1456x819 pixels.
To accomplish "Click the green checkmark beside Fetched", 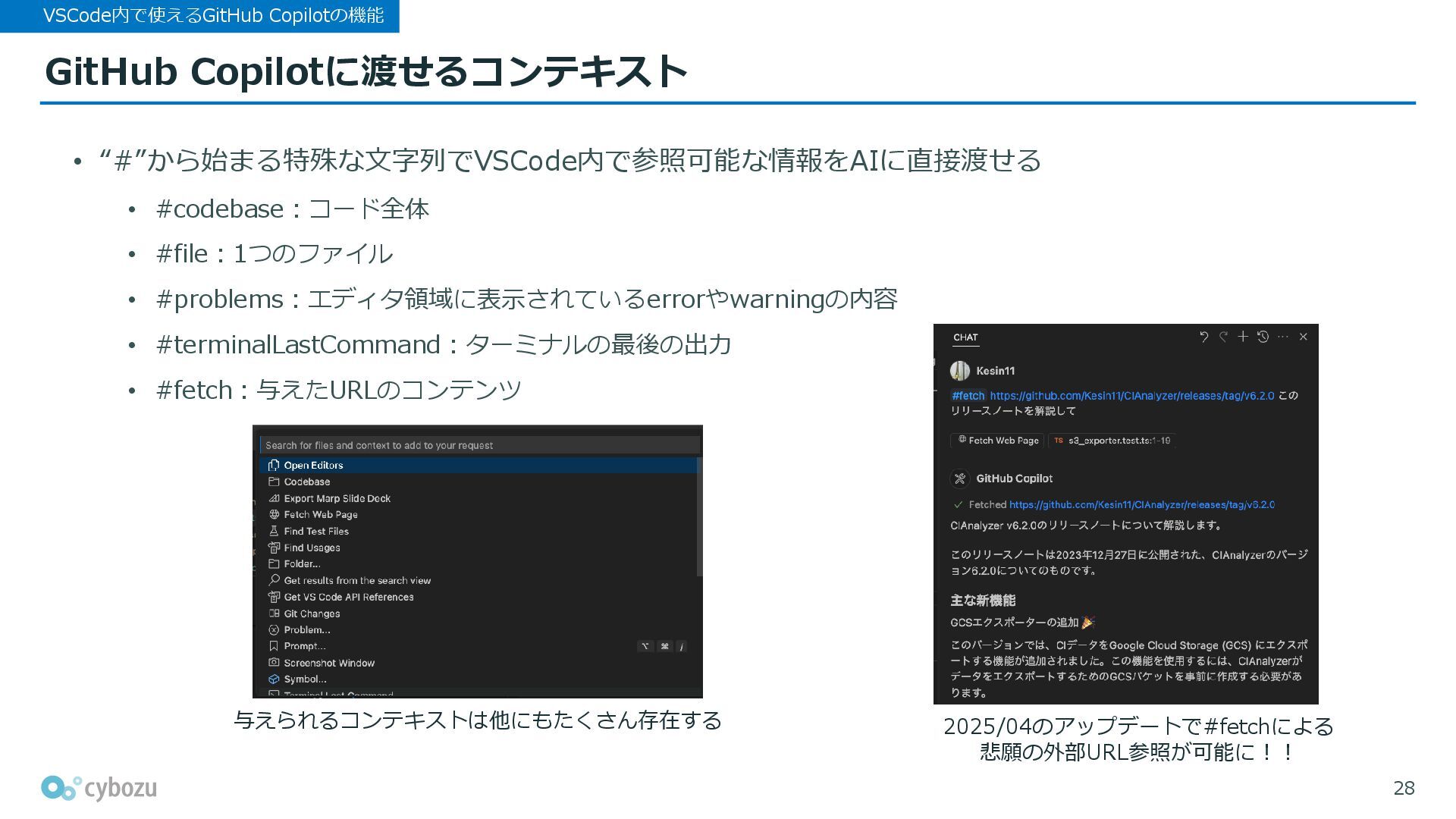I will 959,505.
